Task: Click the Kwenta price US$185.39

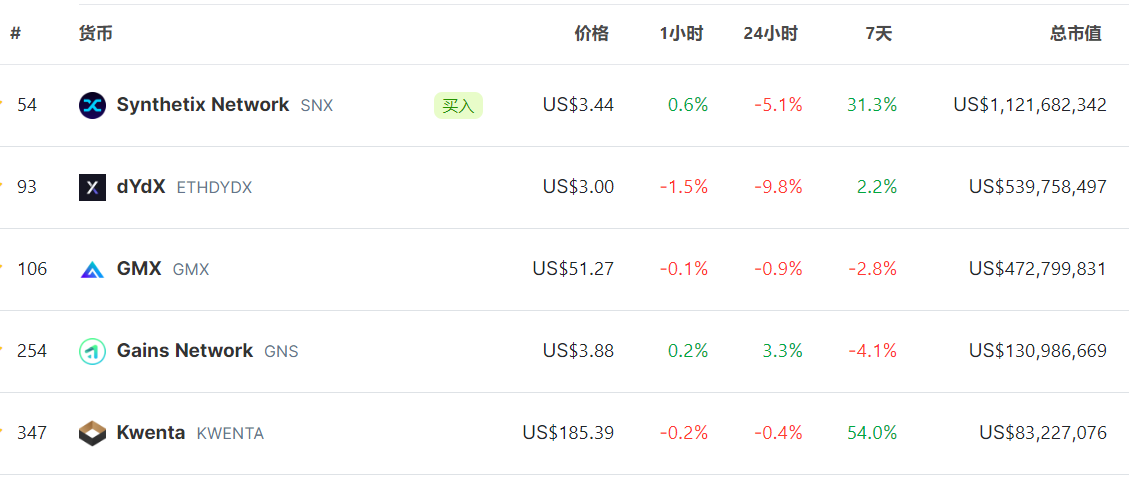Action: point(568,433)
